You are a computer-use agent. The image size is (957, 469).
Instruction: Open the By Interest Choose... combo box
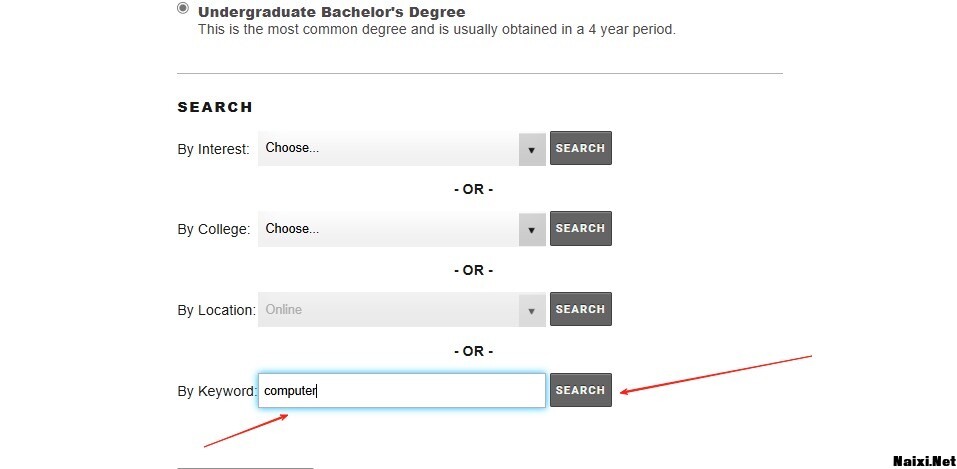pos(388,148)
